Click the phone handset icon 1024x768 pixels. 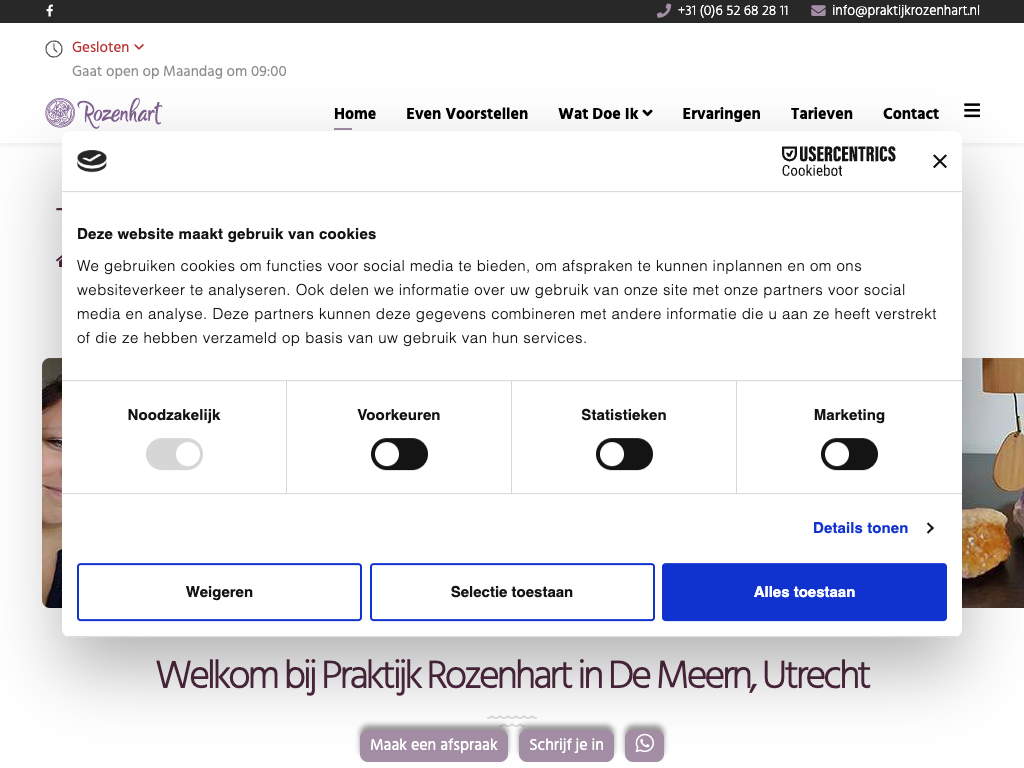click(x=664, y=10)
